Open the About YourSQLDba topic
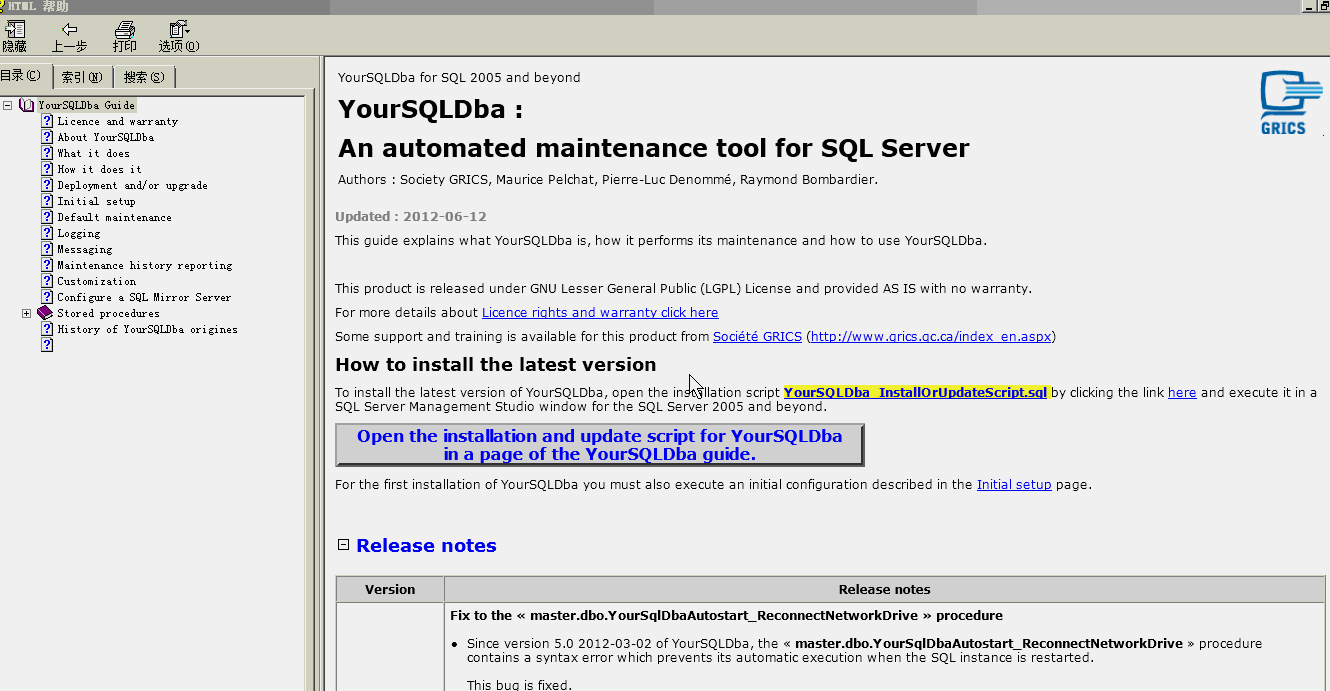The height and width of the screenshot is (691, 1330). 105,137
